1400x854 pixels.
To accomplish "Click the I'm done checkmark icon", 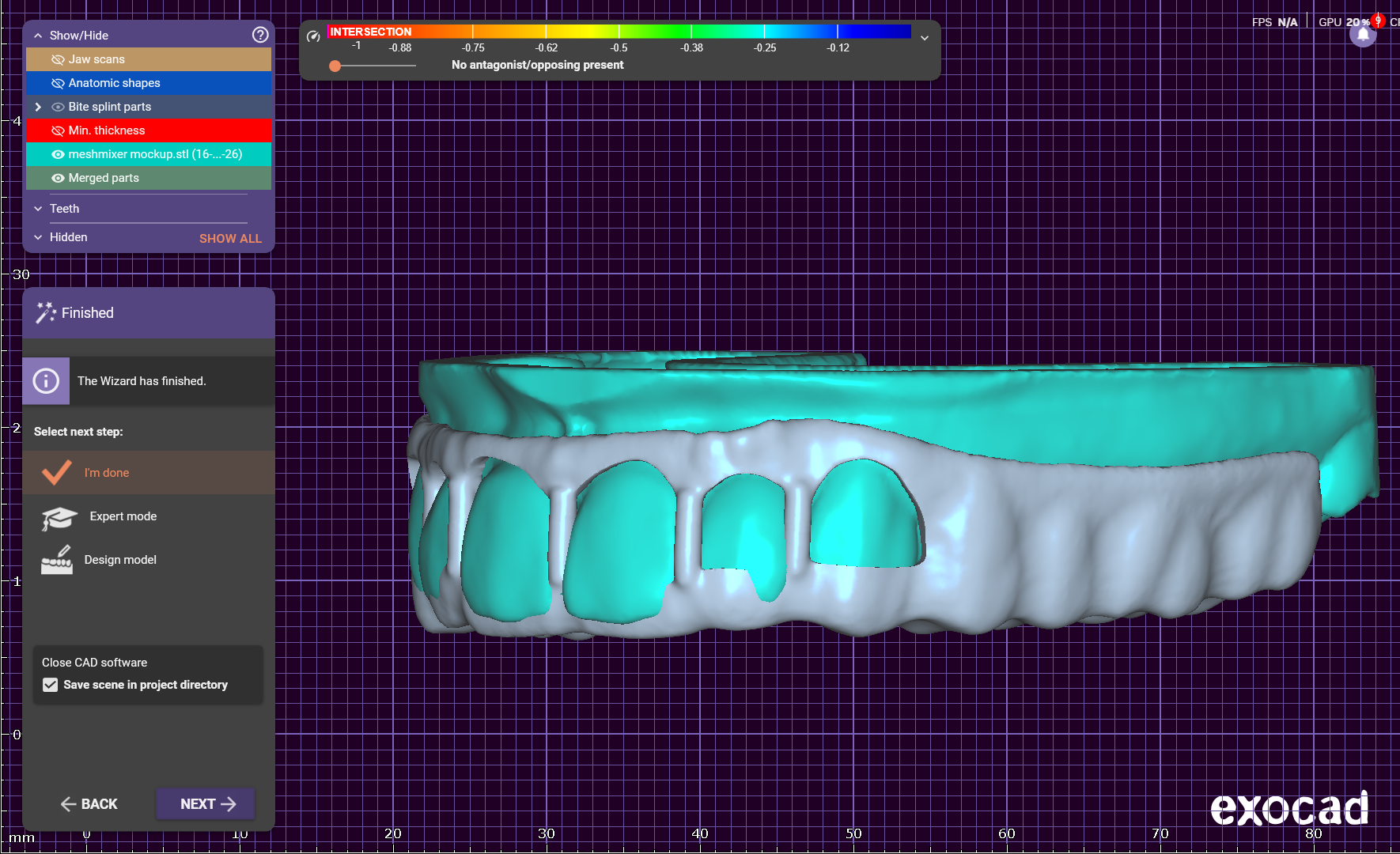I will pos(57,473).
